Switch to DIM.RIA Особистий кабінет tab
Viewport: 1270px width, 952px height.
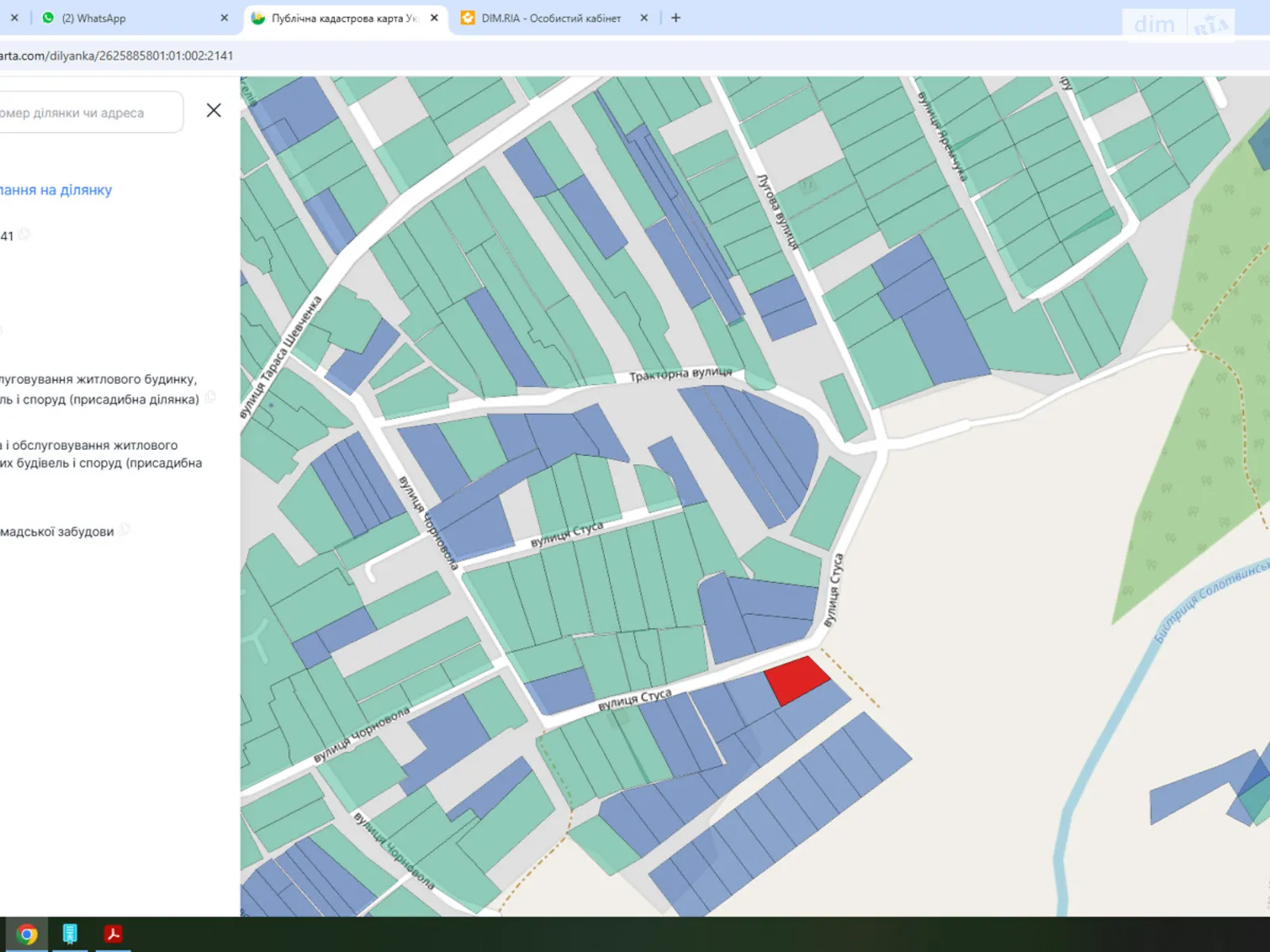tap(550, 17)
